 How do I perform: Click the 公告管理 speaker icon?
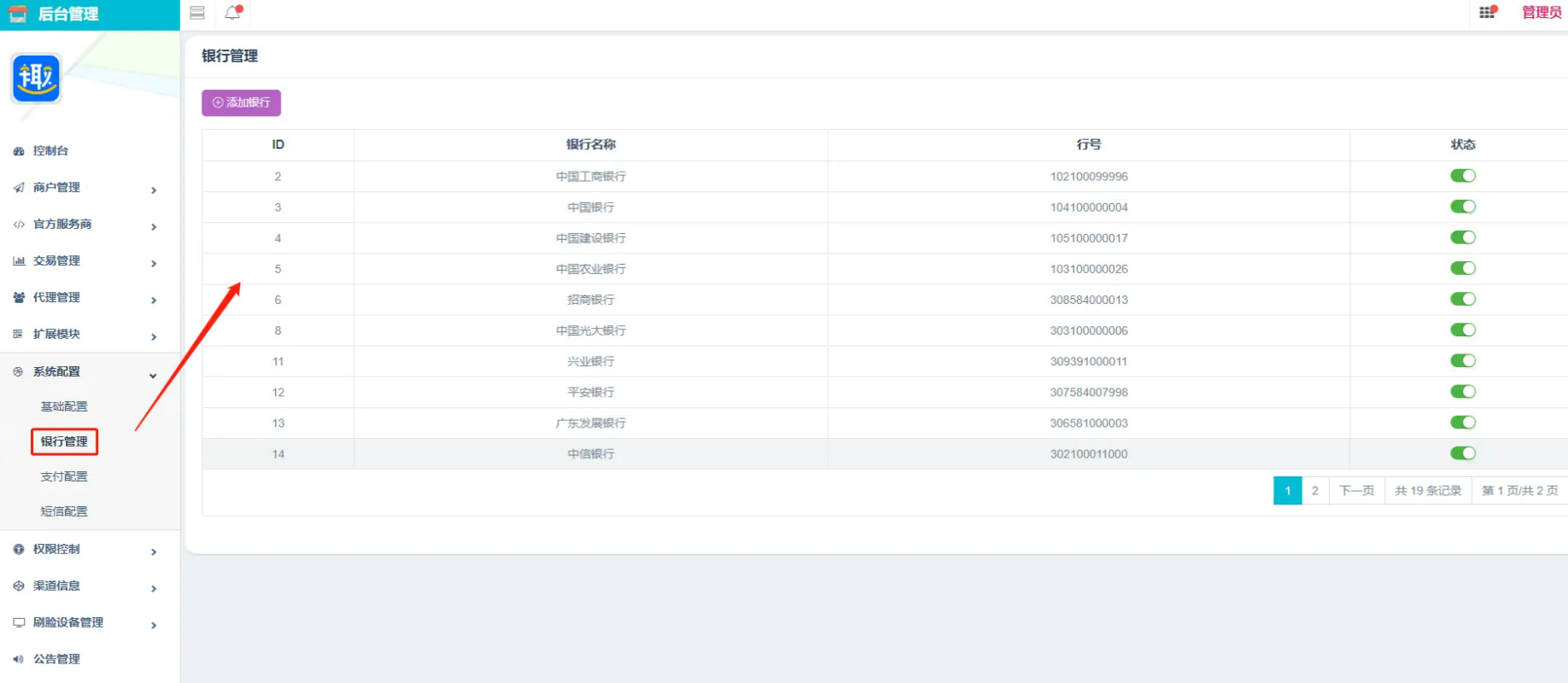click(x=19, y=659)
